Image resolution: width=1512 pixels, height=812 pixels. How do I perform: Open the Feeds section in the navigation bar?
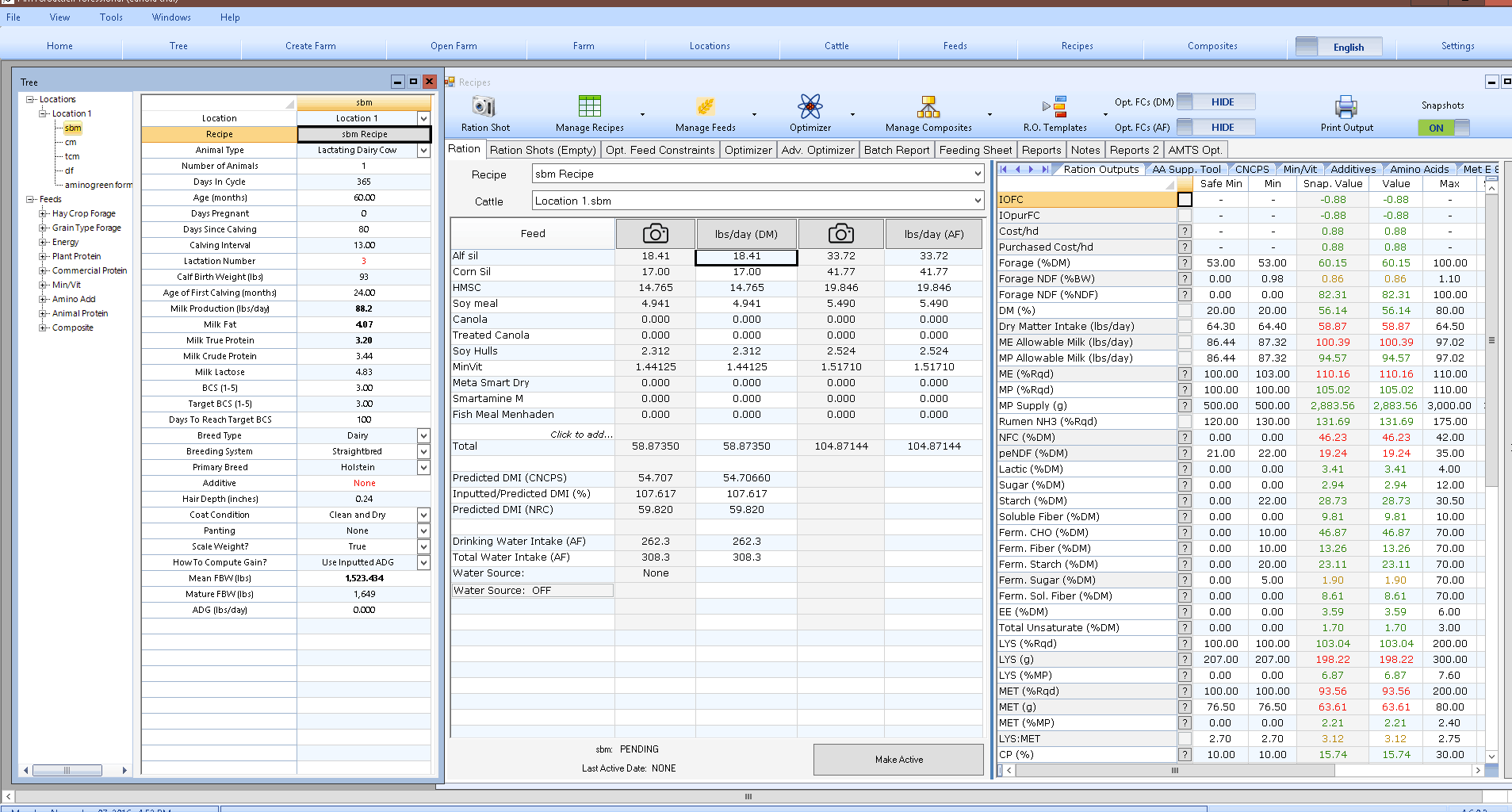tap(955, 46)
